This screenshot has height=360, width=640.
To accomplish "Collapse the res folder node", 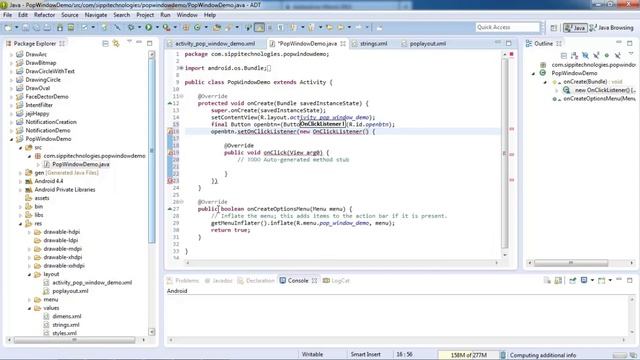I will pyautogui.click(x=20, y=224).
